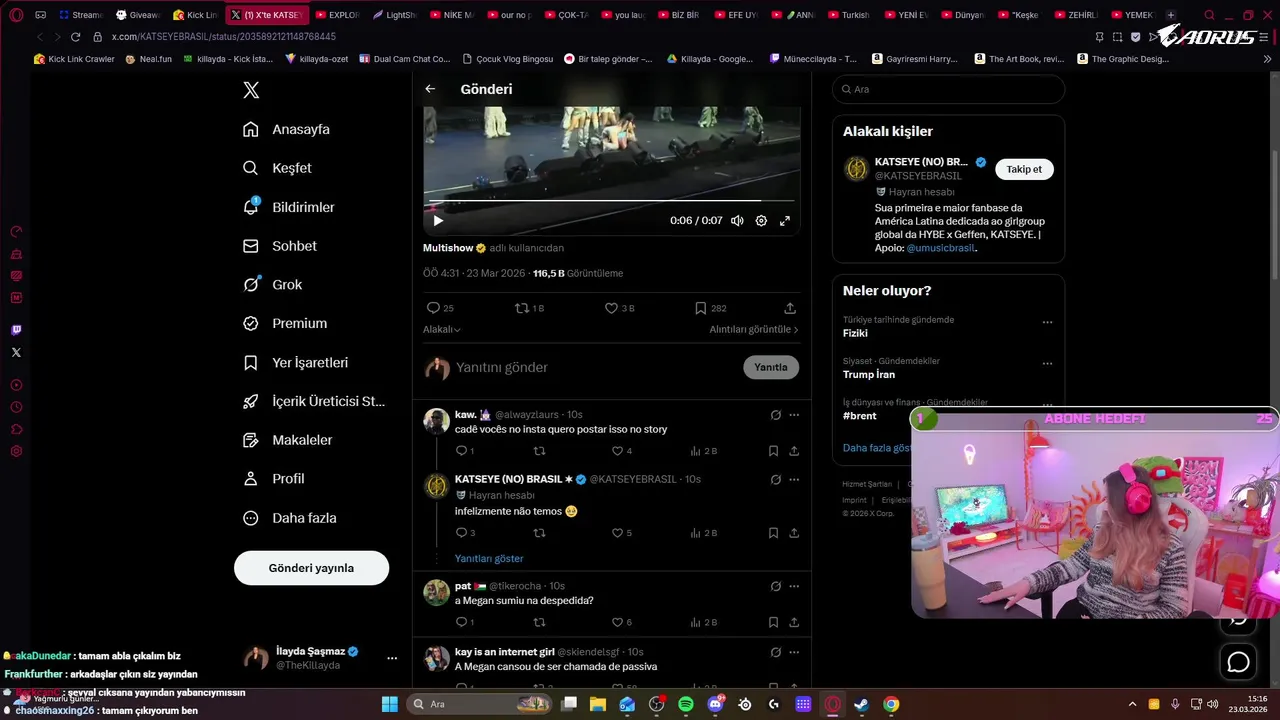Bookmark pat's reply
The height and width of the screenshot is (720, 1280).
point(773,622)
